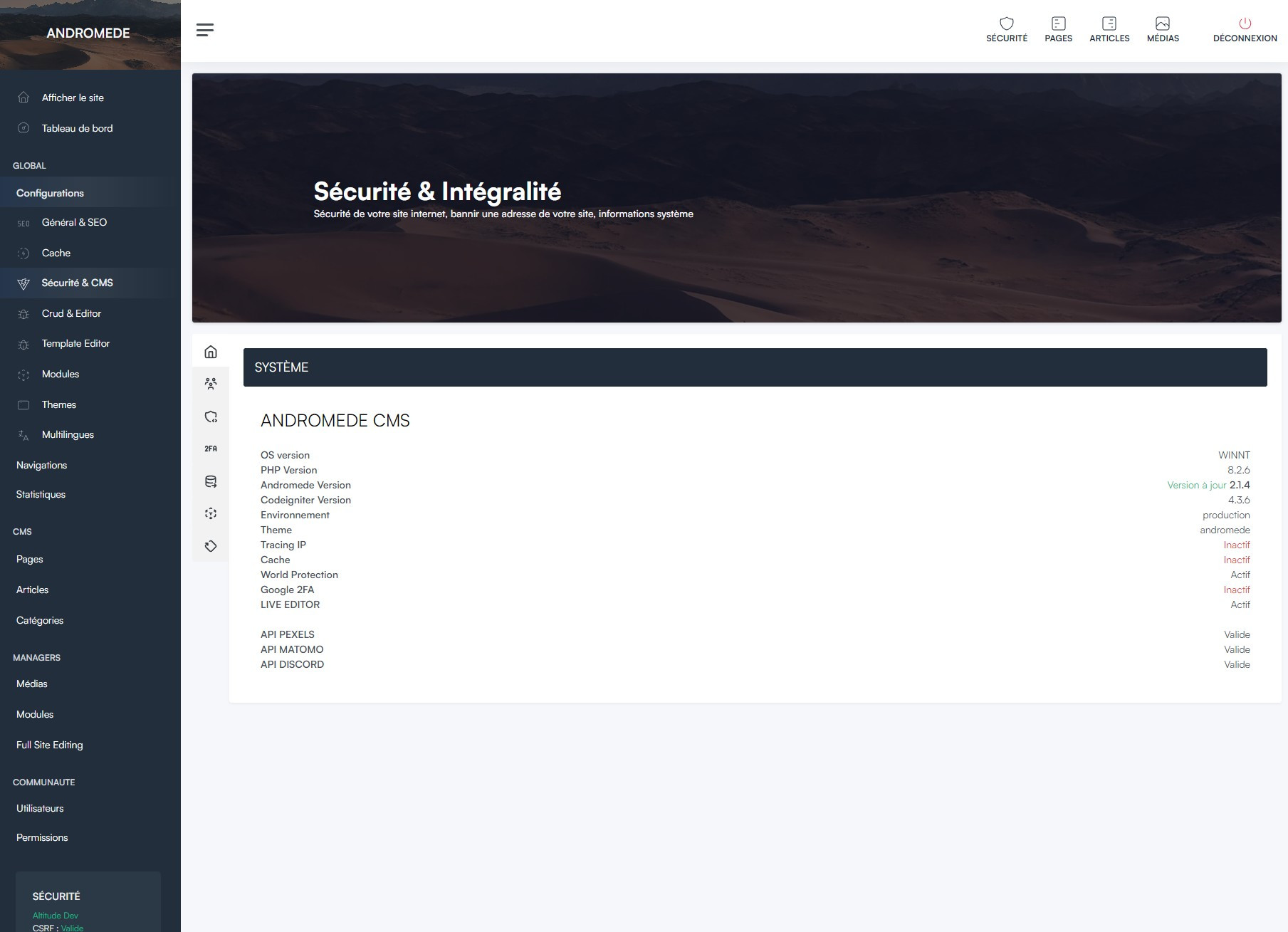The width and height of the screenshot is (1288, 932).
Task: Click the SYSTÈME section header
Action: pos(755,367)
